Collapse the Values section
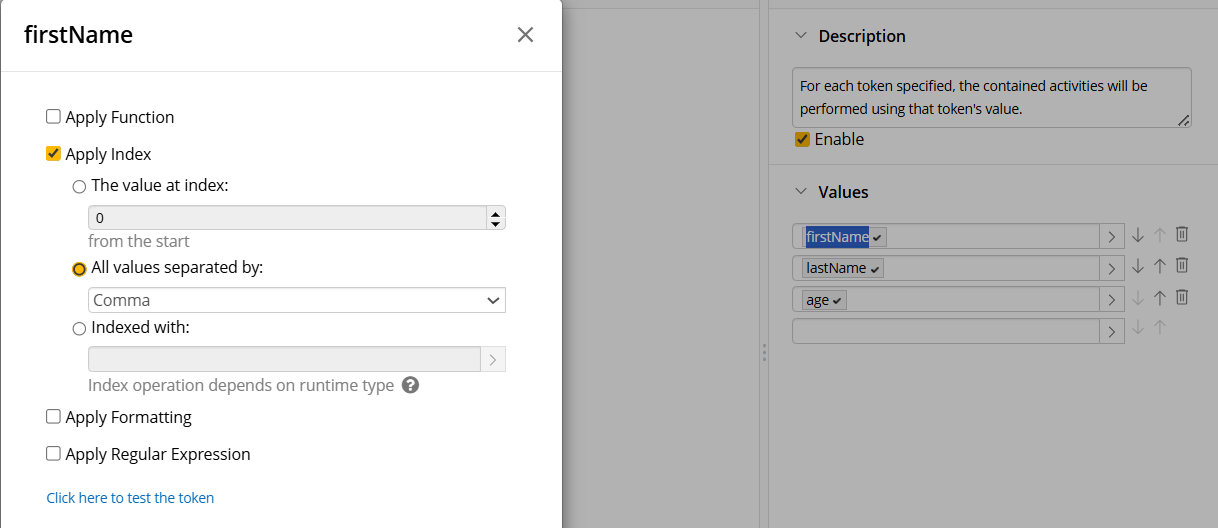The width and height of the screenshot is (1218, 528). coord(800,192)
